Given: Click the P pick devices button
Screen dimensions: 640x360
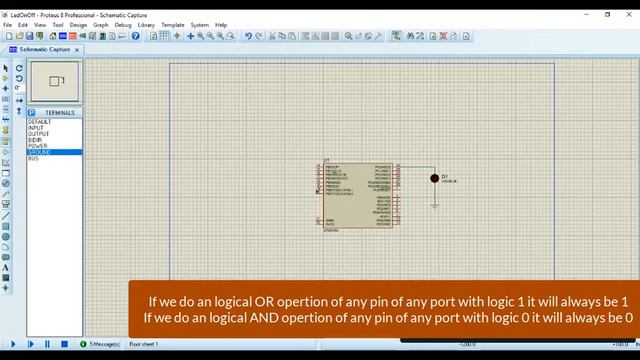Looking at the screenshot, I should (x=32, y=113).
